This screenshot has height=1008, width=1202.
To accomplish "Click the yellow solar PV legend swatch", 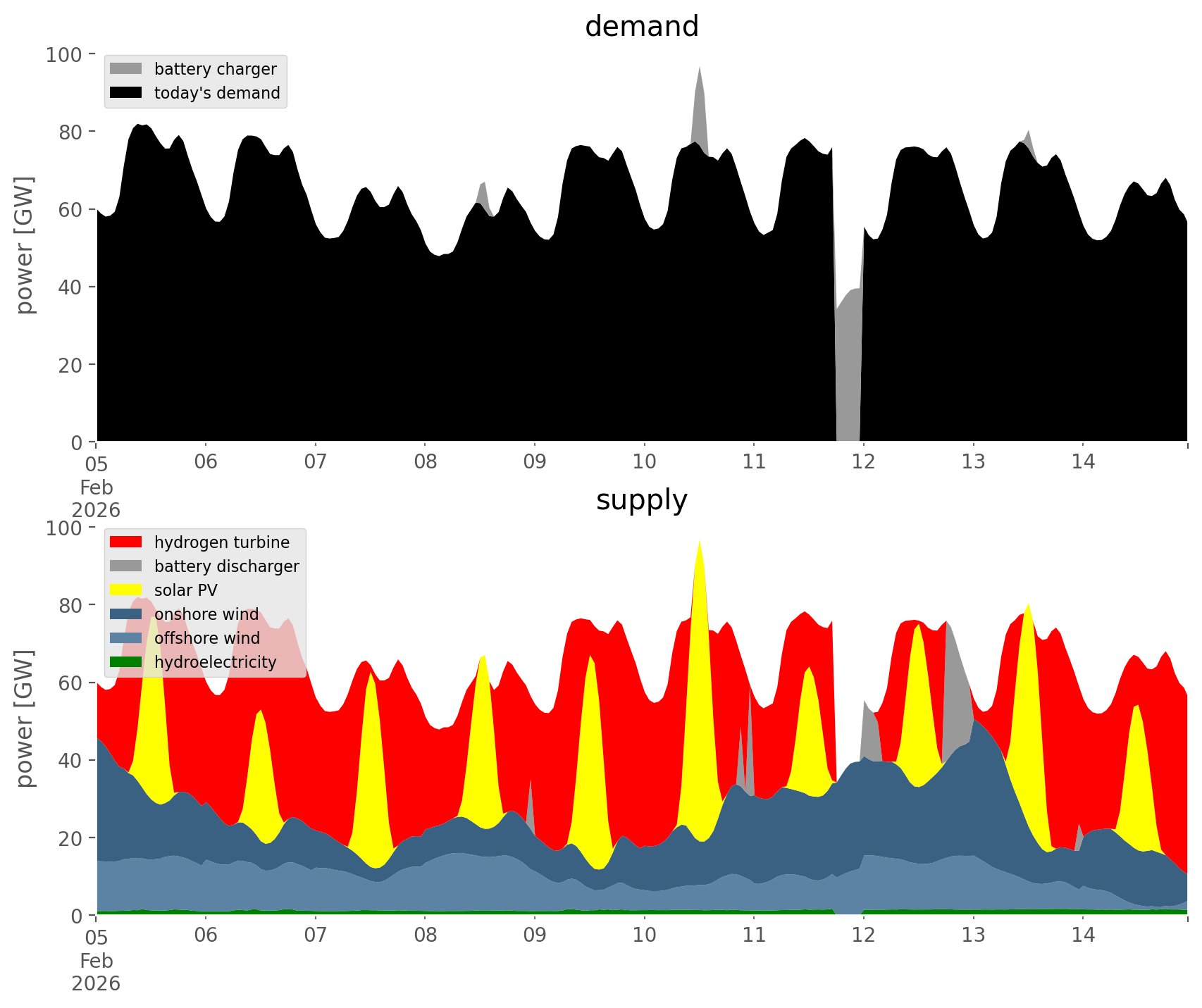I will [x=126, y=590].
